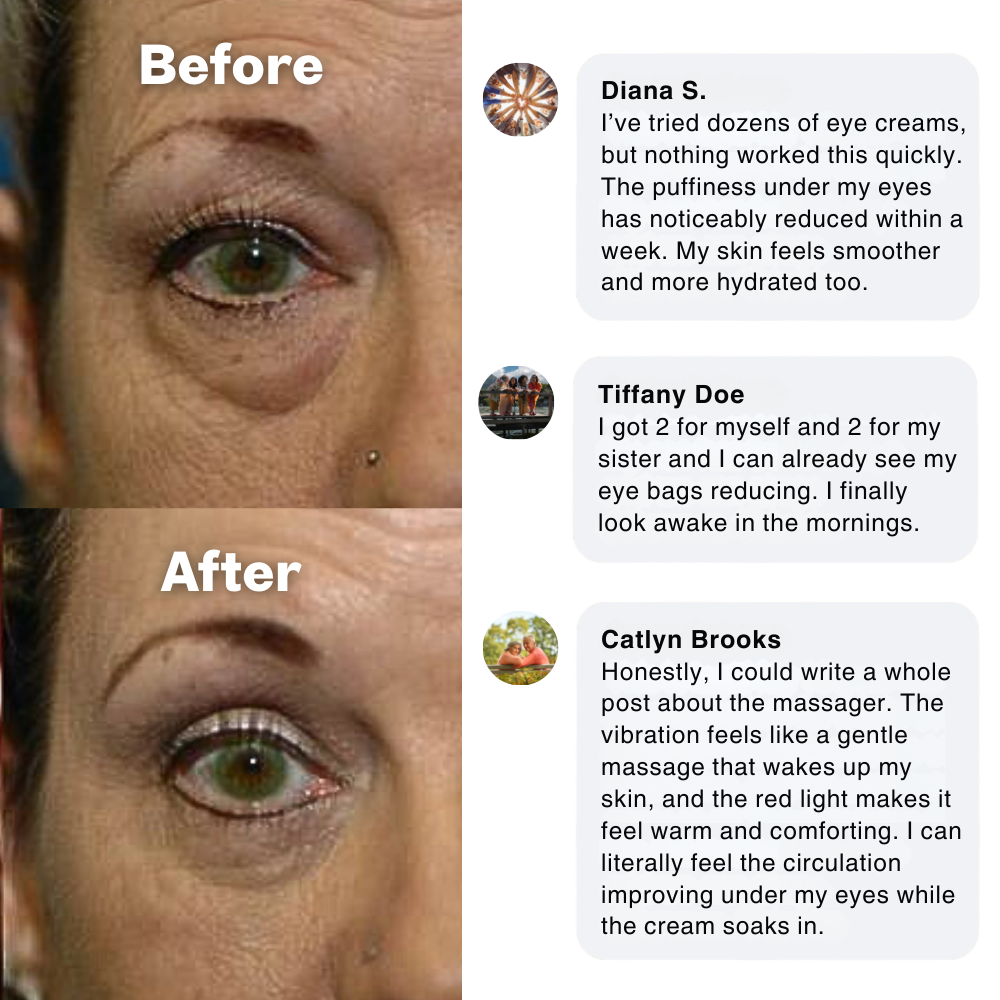Click the After label text
Image resolution: width=1000 pixels, height=1000 pixels.
click(231, 572)
